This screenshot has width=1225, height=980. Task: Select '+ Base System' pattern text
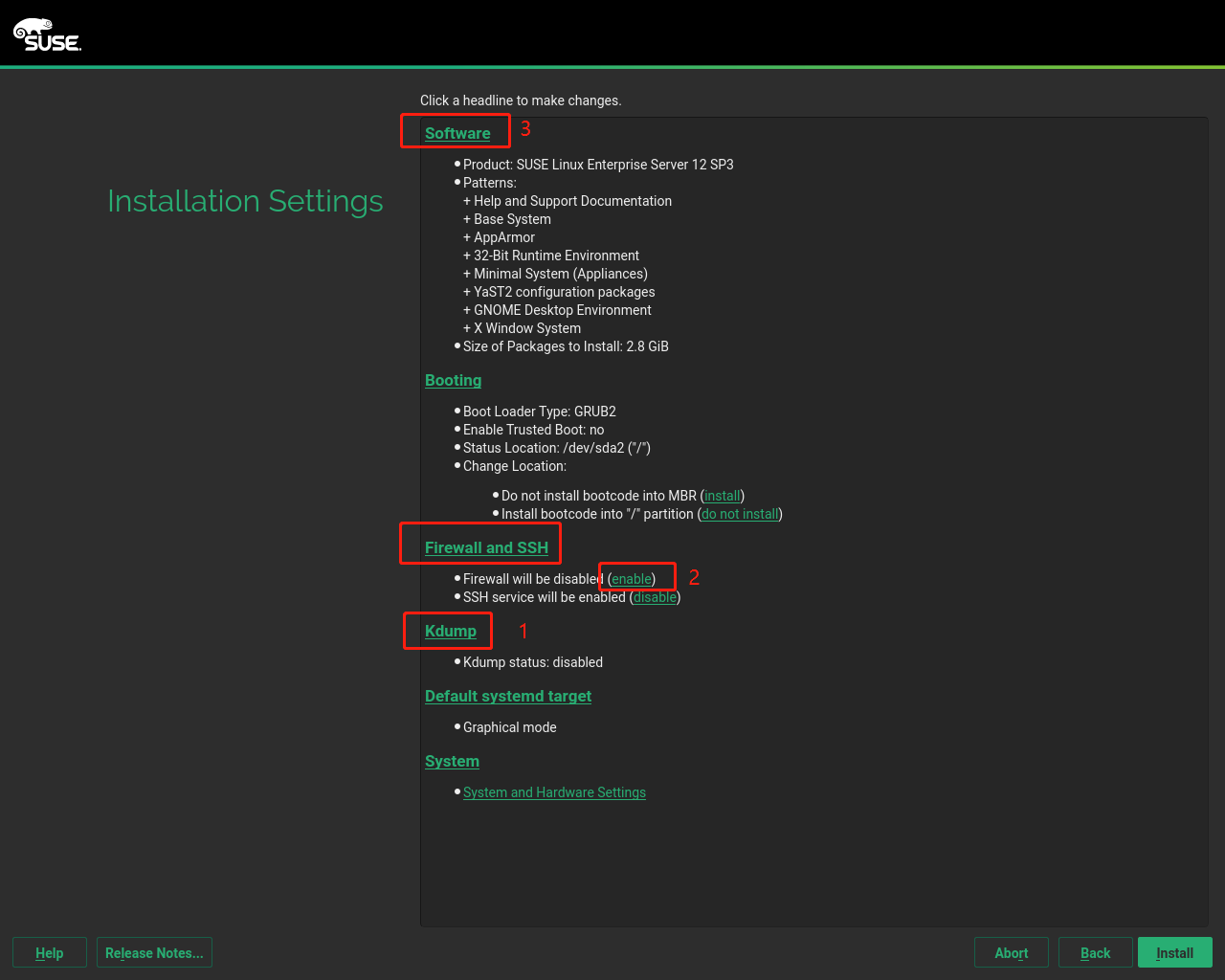(x=507, y=219)
